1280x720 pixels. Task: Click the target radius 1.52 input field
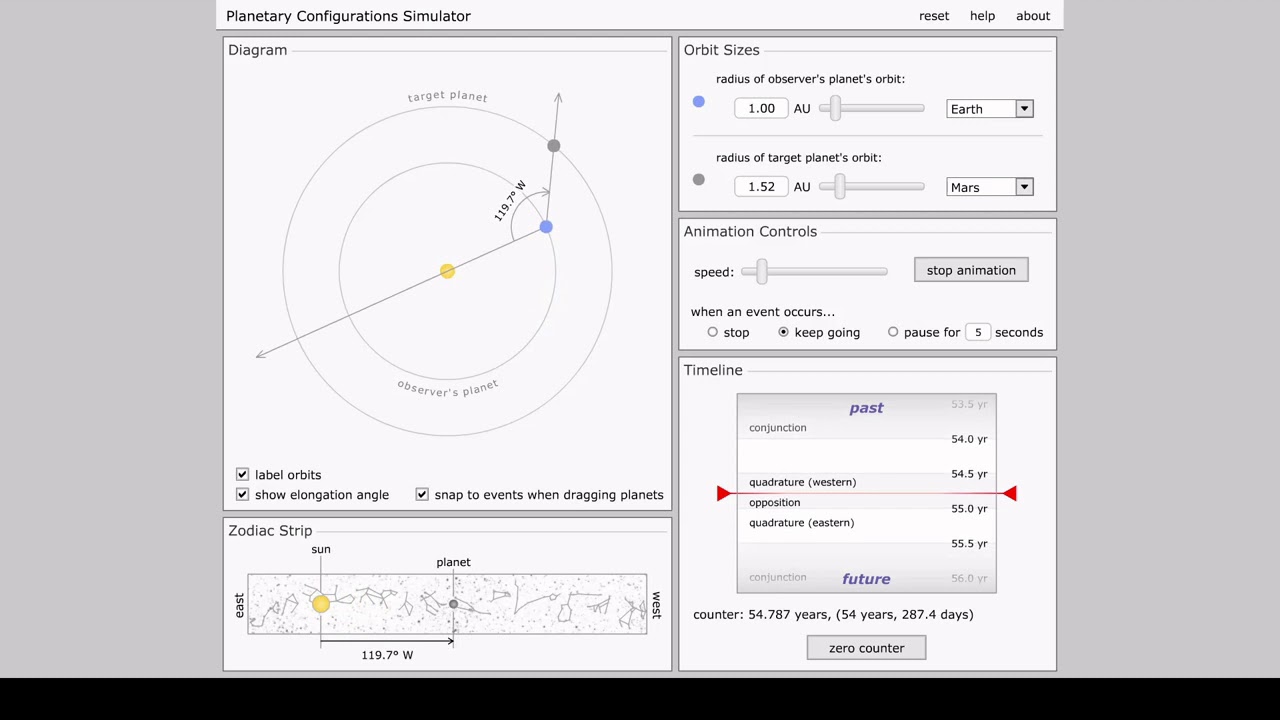point(761,187)
